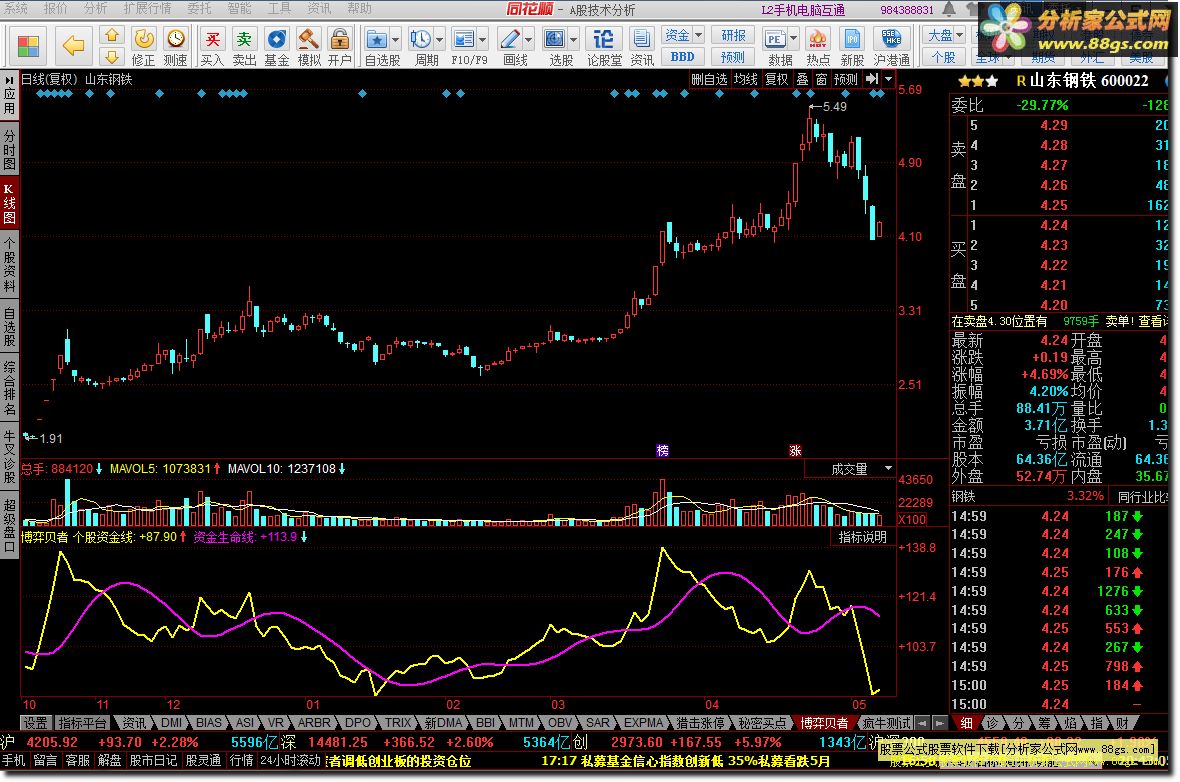Switch to 分时图 intraday view in sidebar
1180x782 pixels.
tap(9, 148)
